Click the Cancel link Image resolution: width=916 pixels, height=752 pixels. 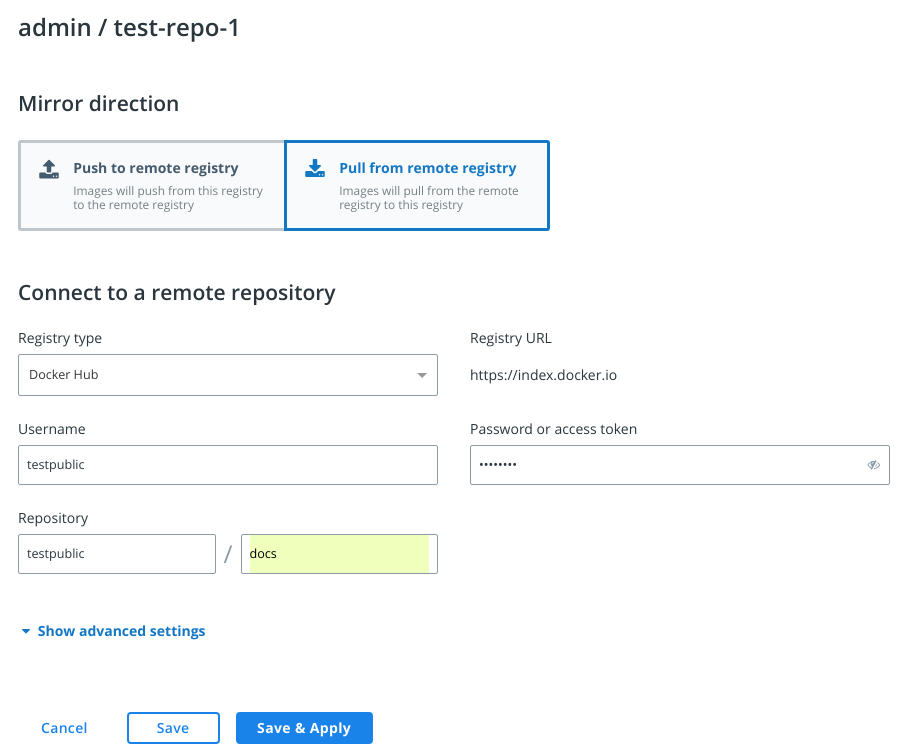pos(64,728)
